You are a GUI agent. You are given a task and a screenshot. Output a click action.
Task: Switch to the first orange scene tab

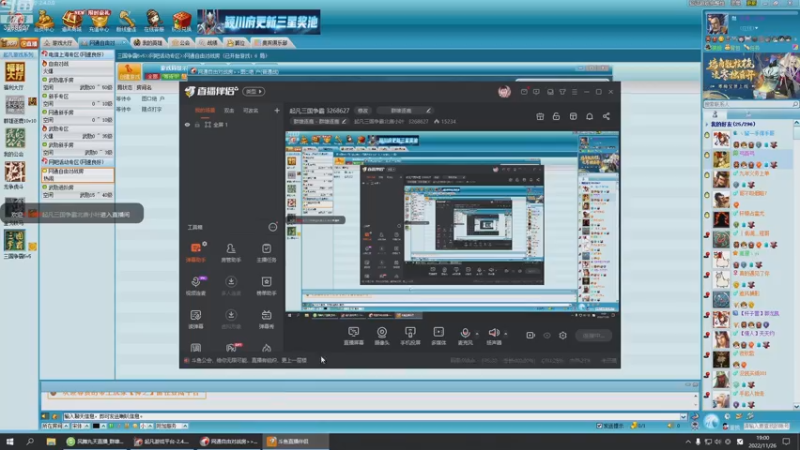point(205,110)
